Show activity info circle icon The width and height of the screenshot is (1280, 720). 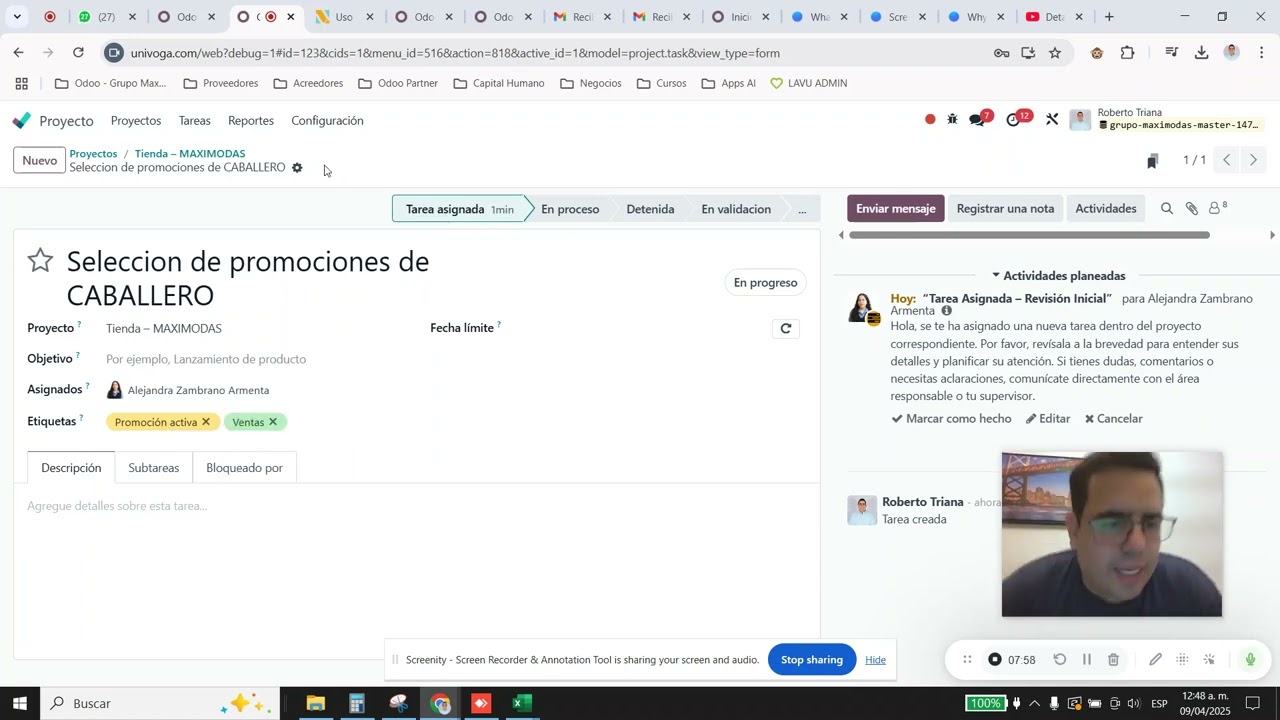[x=947, y=311]
